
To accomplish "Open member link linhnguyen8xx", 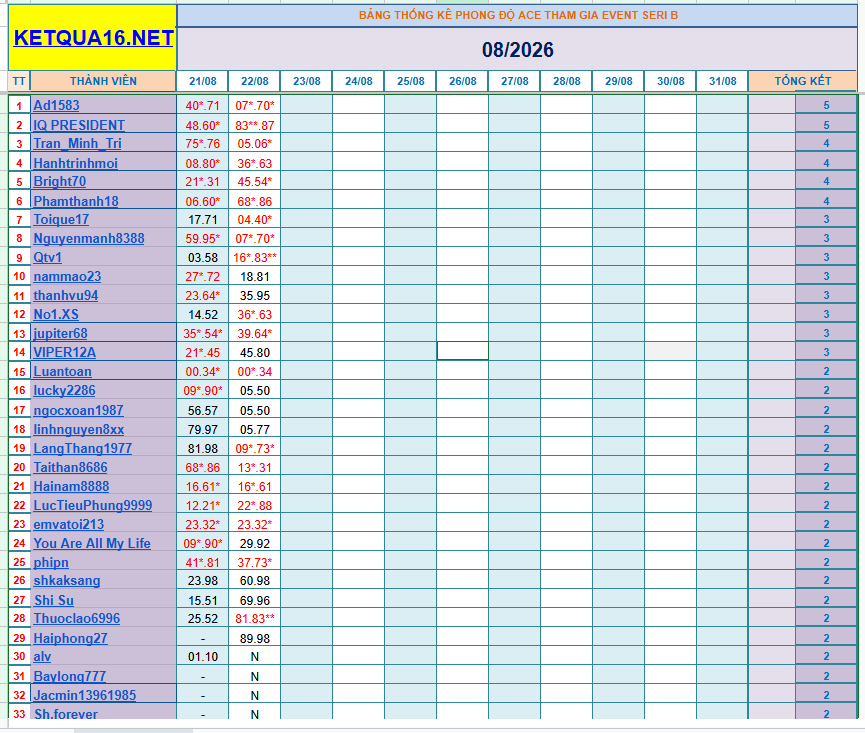I will click(x=78, y=429).
